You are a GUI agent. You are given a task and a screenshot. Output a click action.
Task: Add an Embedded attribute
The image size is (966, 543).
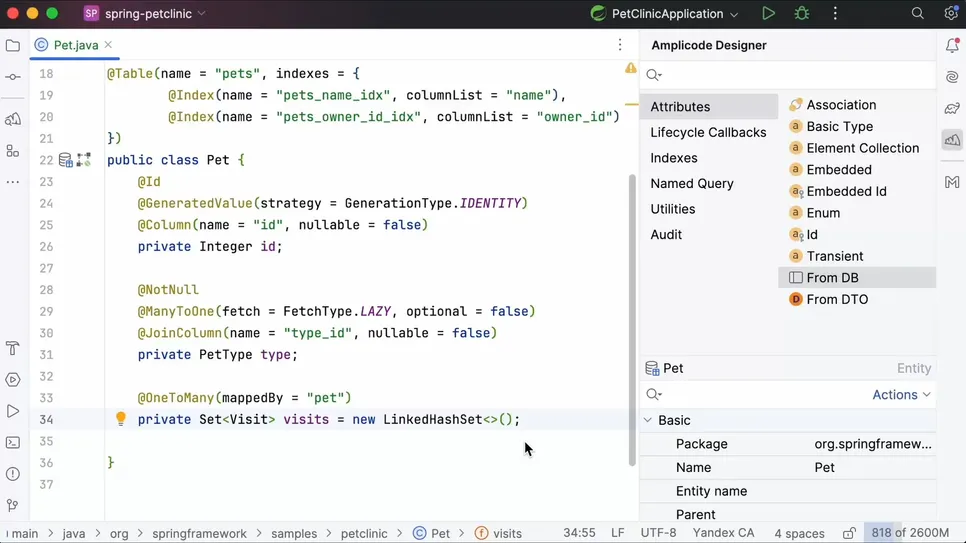[x=858, y=169]
